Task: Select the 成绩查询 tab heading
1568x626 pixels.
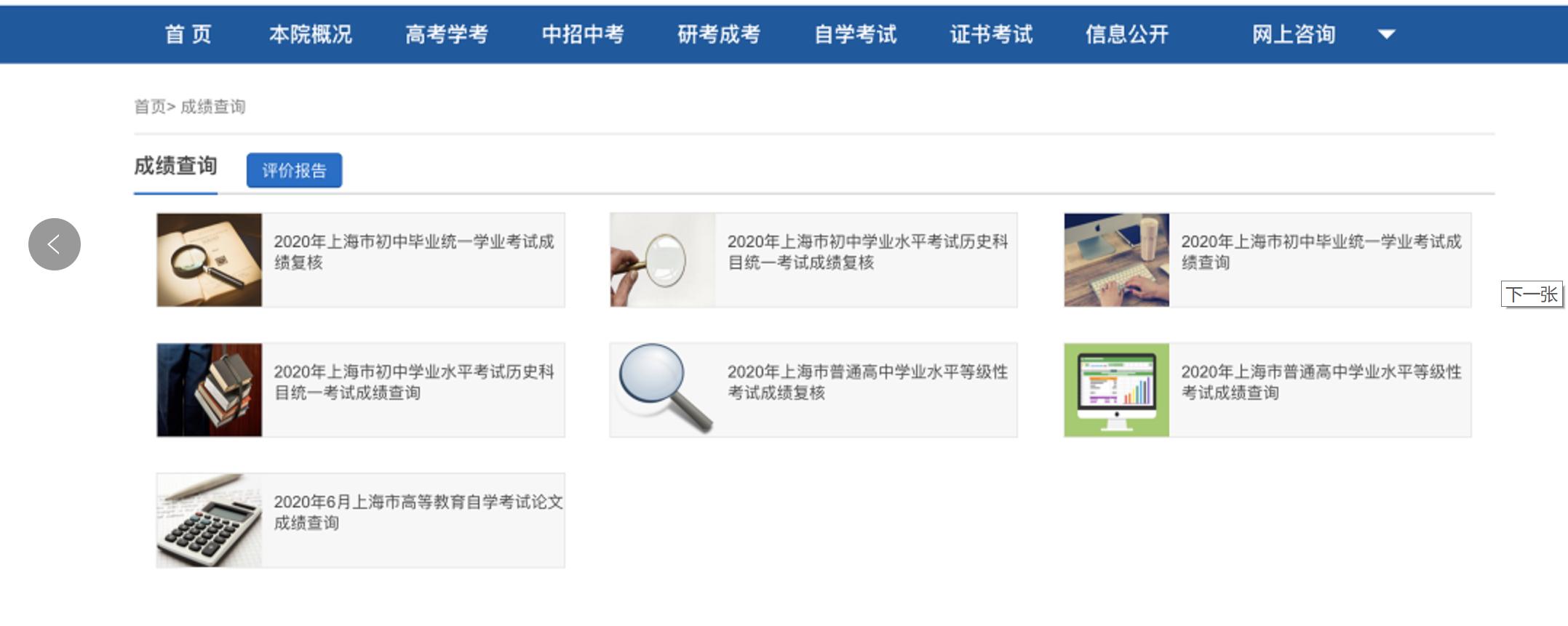Action: click(175, 166)
